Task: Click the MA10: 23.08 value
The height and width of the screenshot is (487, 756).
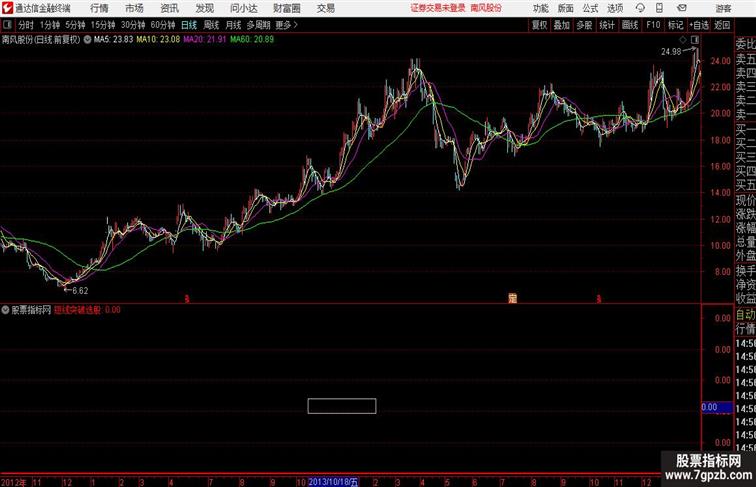Action: coord(158,40)
